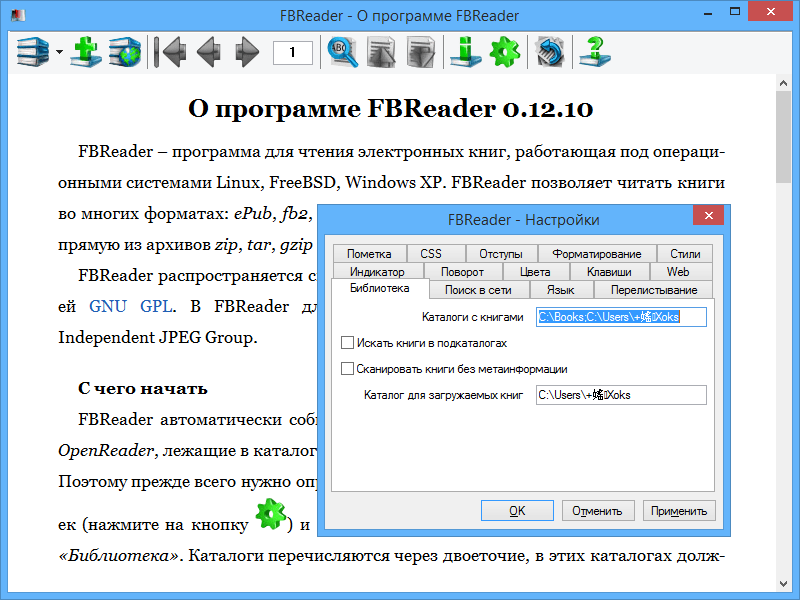Screen dimensions: 800x600
Task: Click the Отменить button
Action: pyautogui.click(x=598, y=511)
